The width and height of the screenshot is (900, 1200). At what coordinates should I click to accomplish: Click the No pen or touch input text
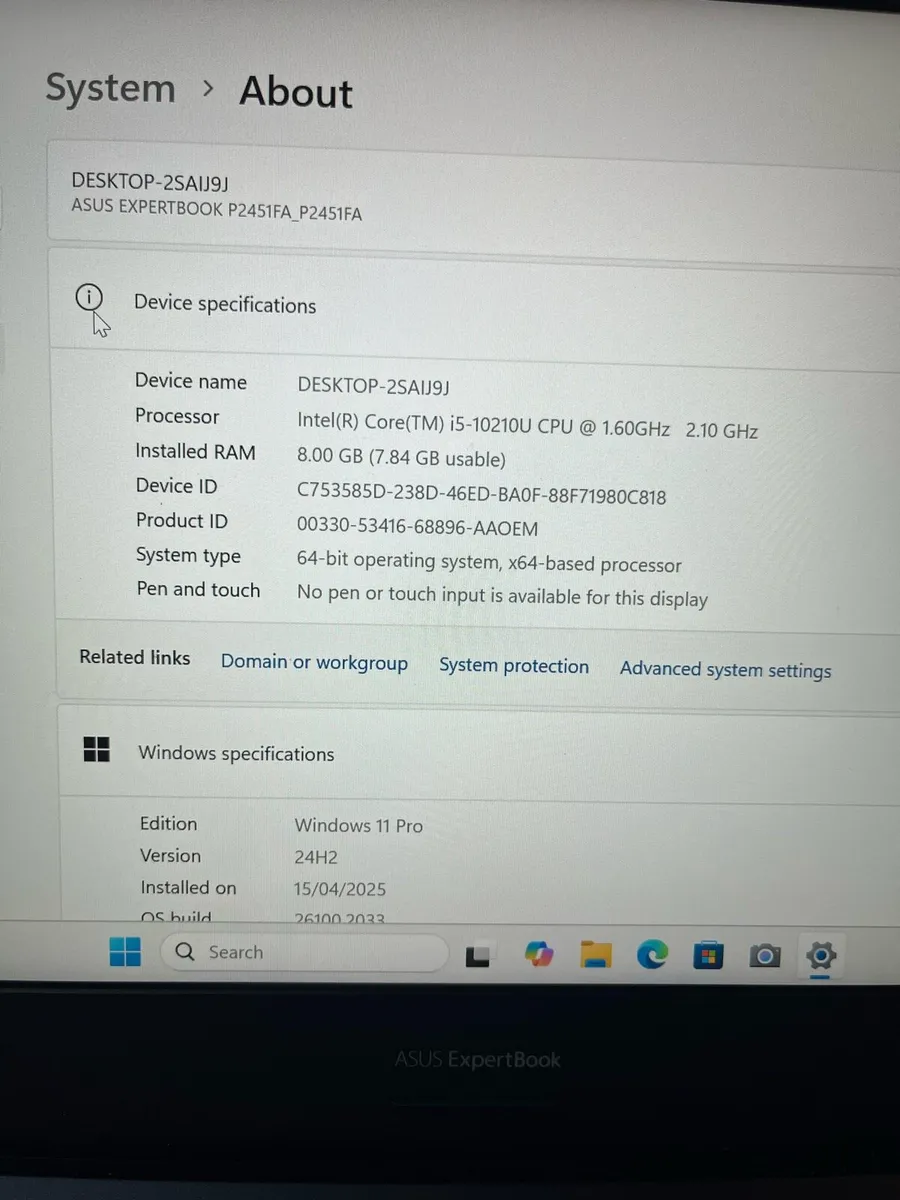point(502,596)
